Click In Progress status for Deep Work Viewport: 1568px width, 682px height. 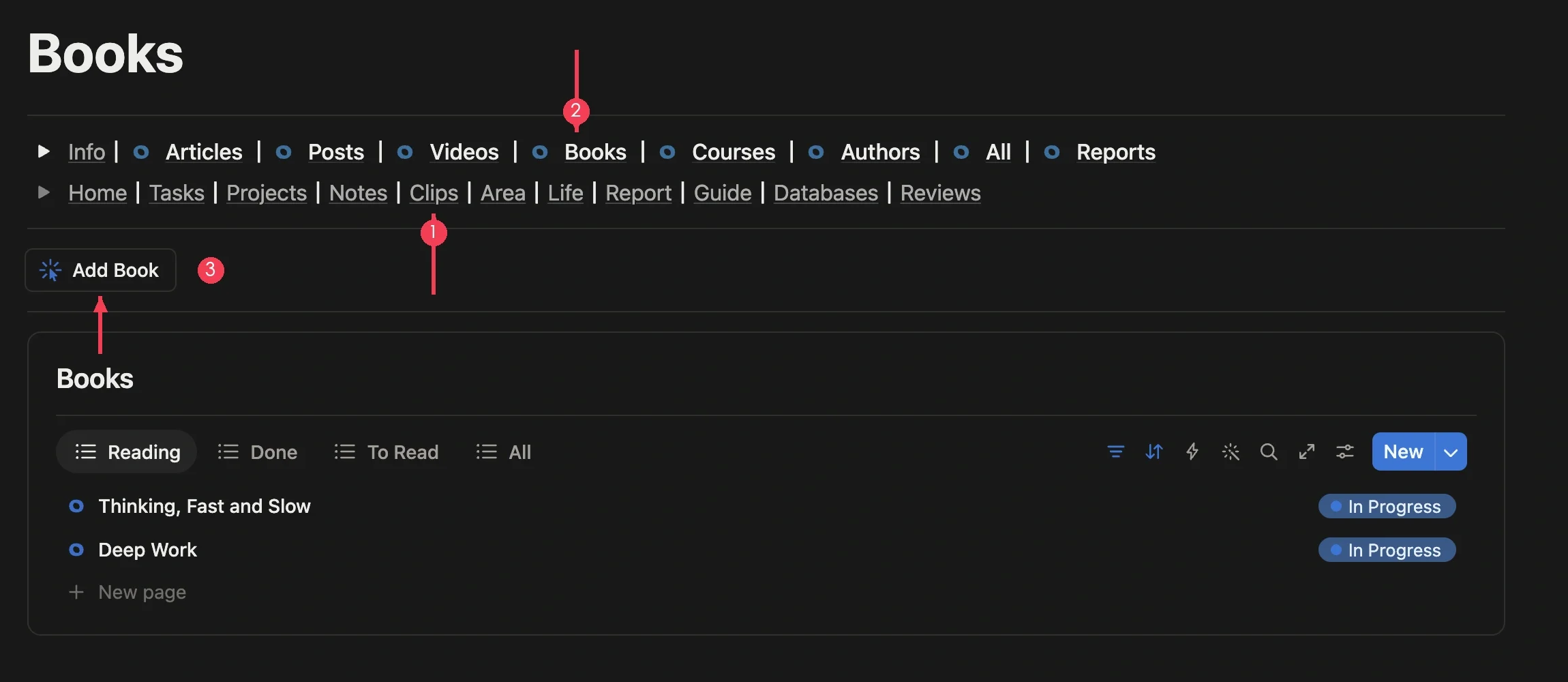pyautogui.click(x=1387, y=550)
